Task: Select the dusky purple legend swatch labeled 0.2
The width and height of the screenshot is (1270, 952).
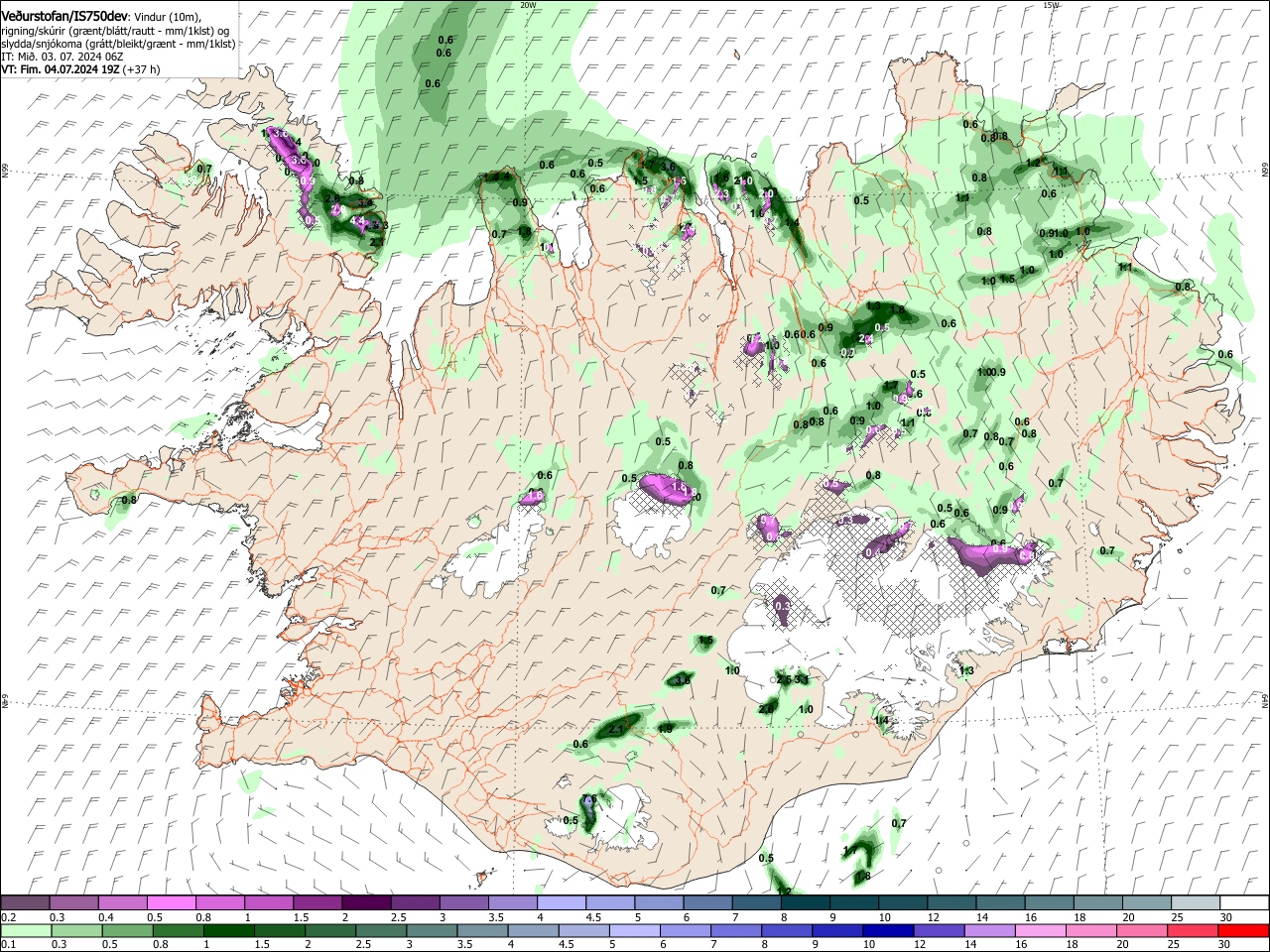Action: tap(25, 903)
